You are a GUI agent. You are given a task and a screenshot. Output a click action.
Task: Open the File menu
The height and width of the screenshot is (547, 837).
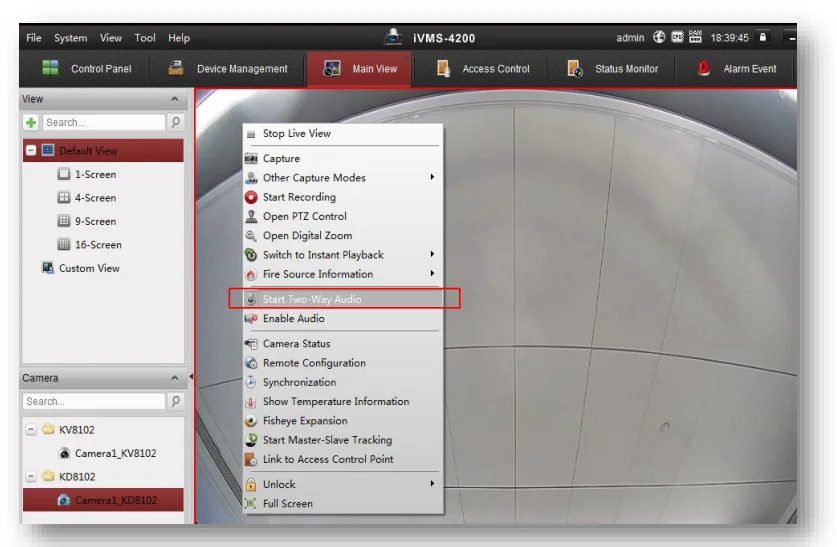tap(34, 38)
